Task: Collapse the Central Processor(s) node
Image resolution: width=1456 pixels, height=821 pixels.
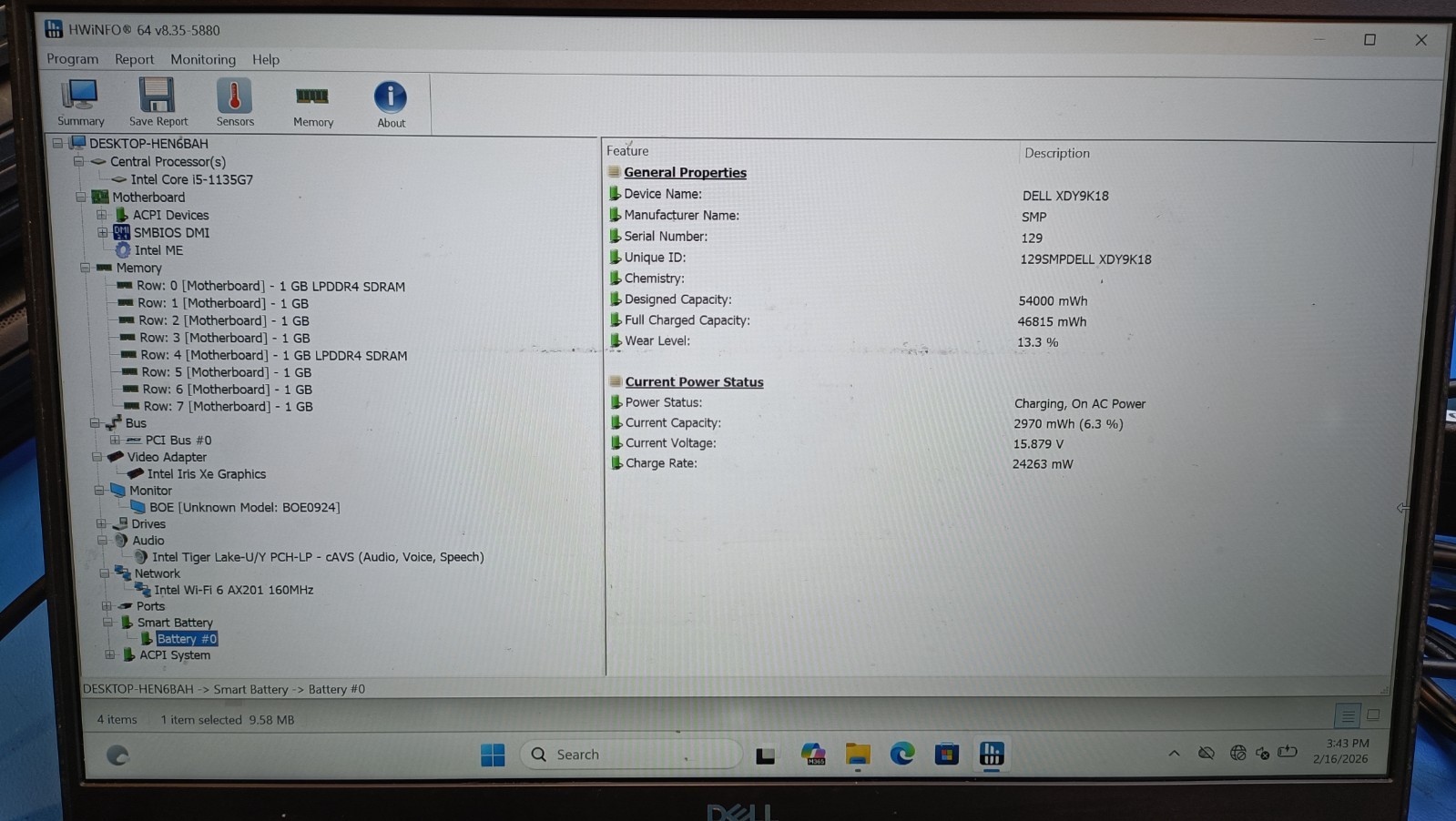Action: click(78, 161)
